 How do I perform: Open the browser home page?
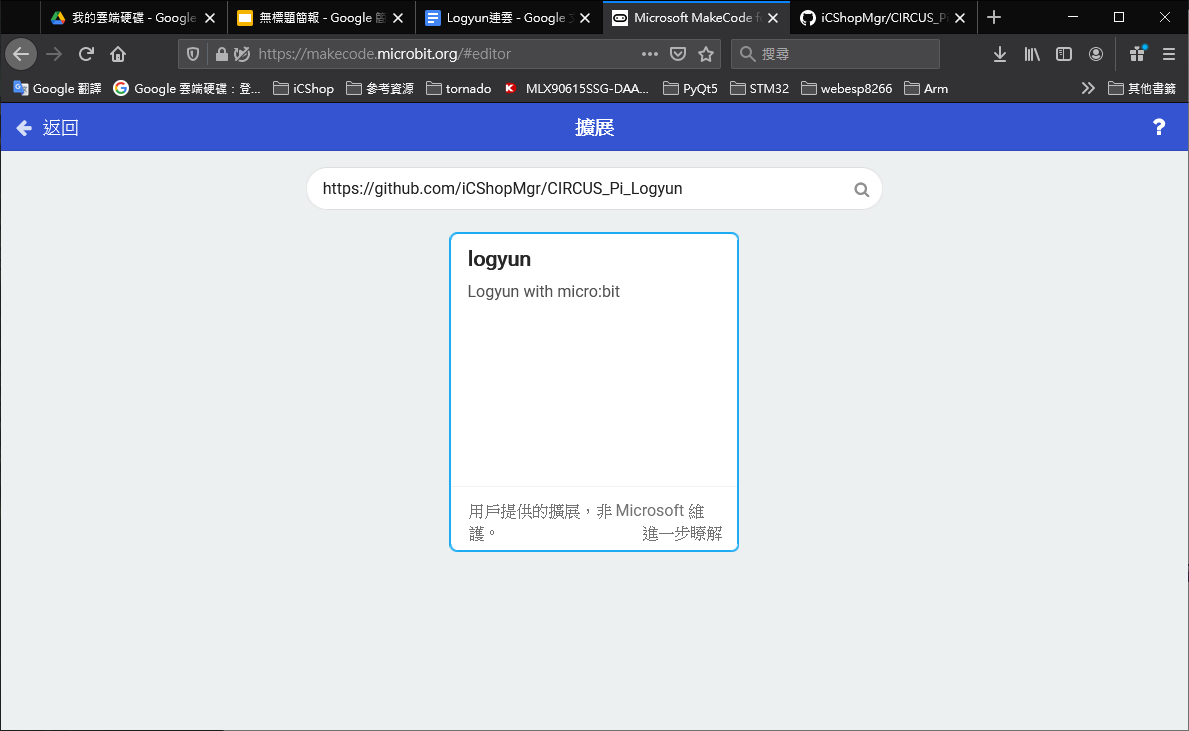tap(118, 54)
